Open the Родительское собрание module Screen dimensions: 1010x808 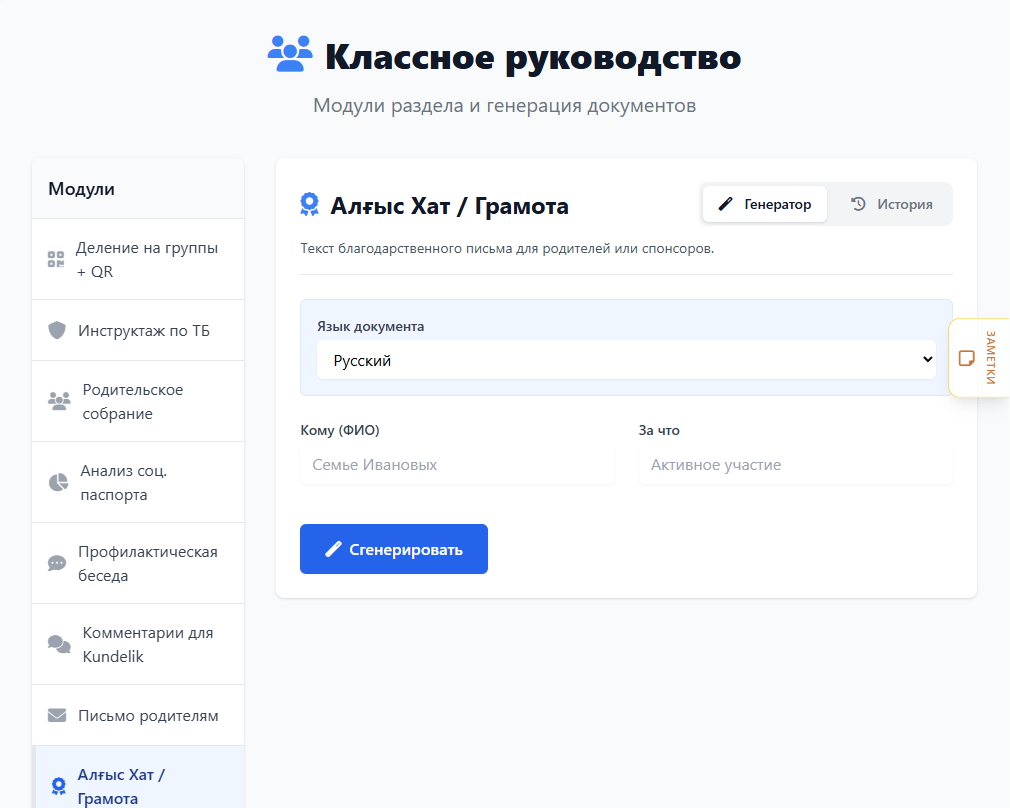(138, 401)
